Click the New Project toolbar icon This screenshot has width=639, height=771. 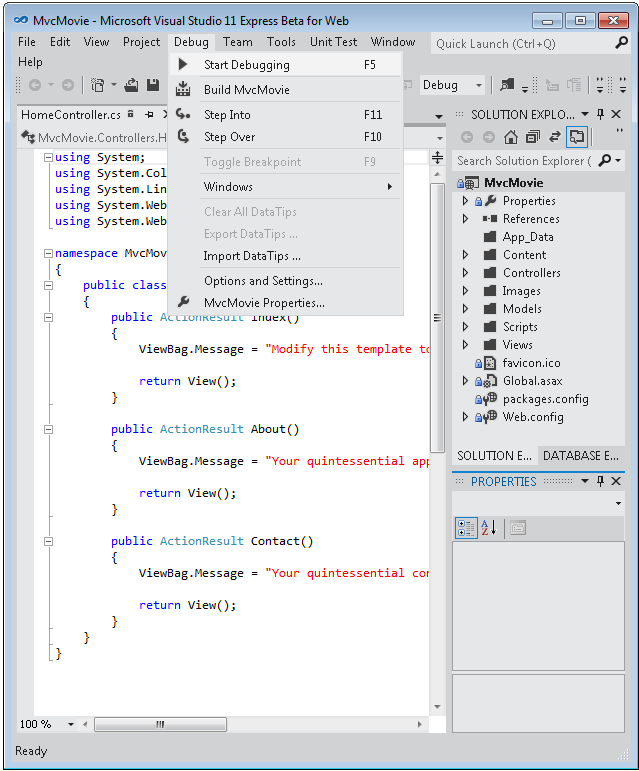pos(97,85)
